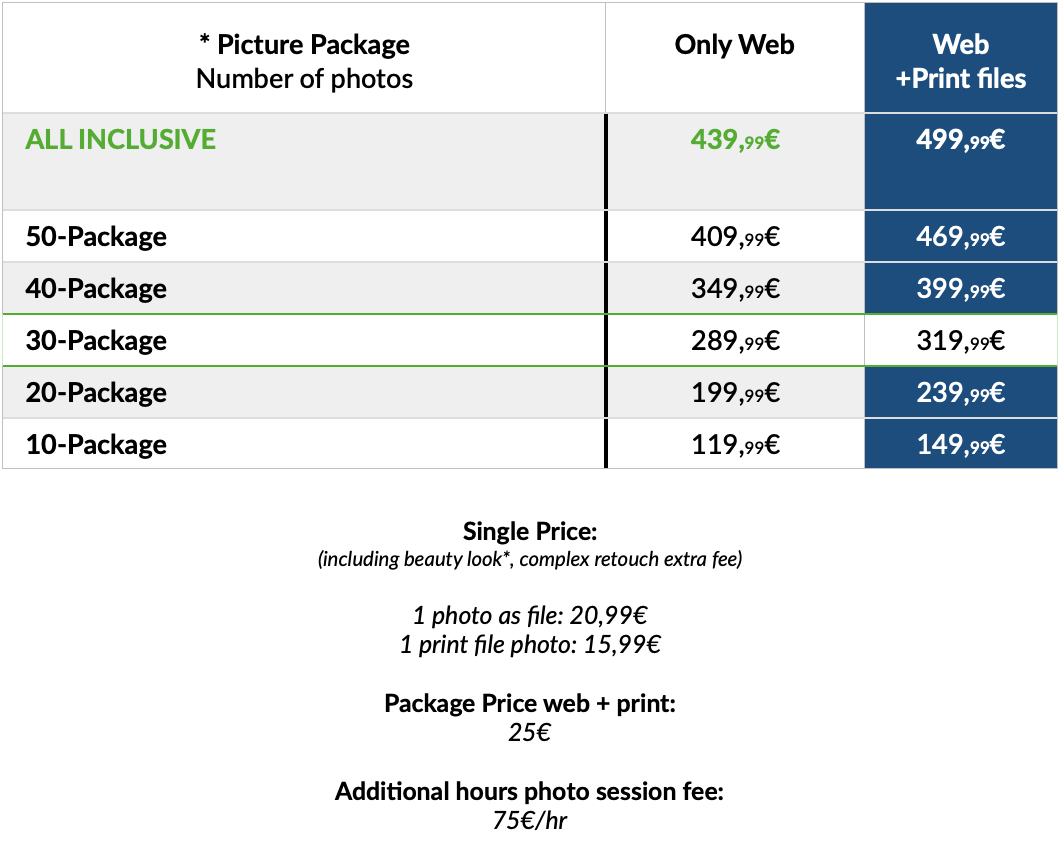
Task: Click the 319,99€ Web+Print price
Action: point(960,341)
